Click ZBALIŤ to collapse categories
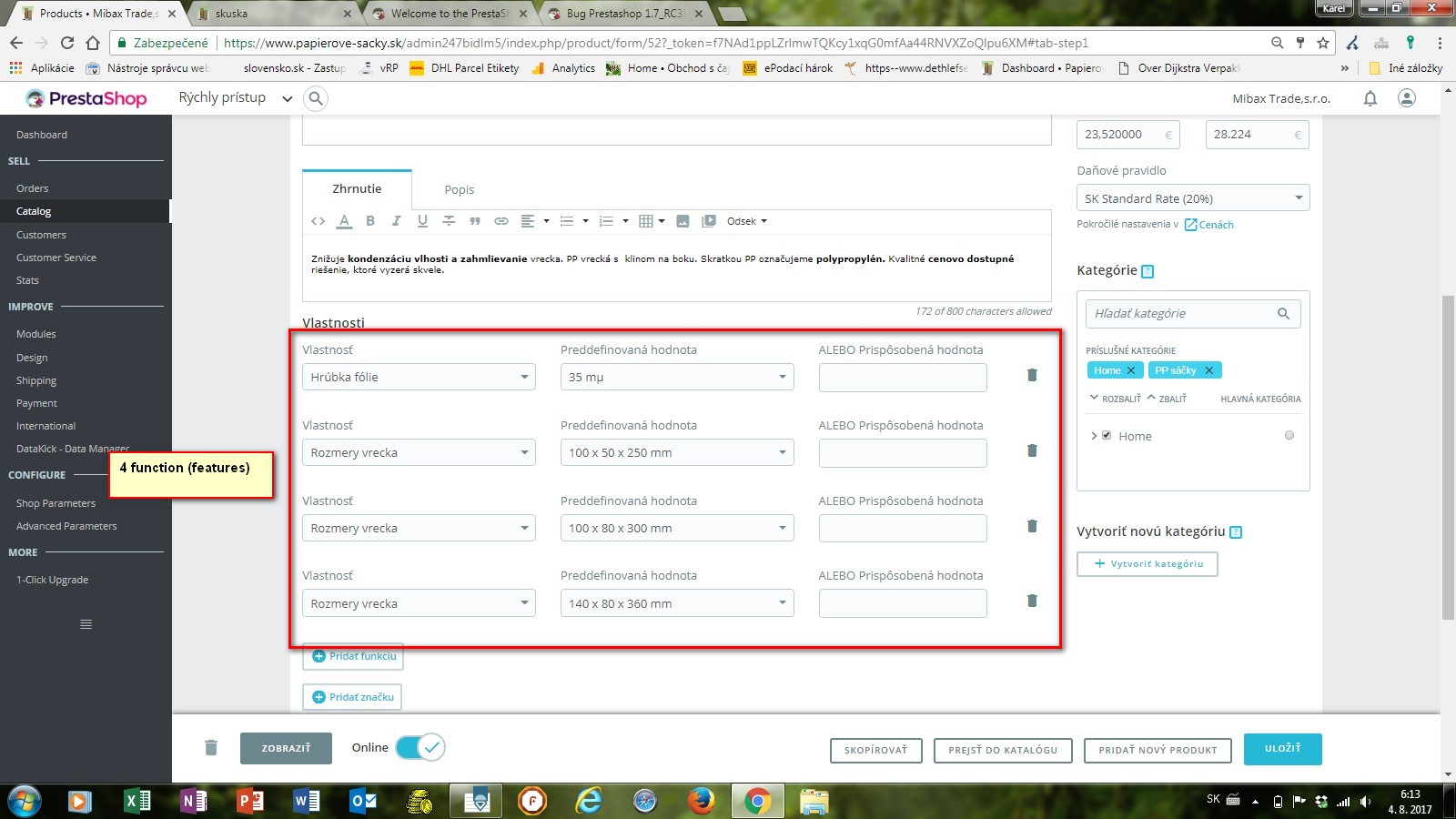 (x=1167, y=399)
